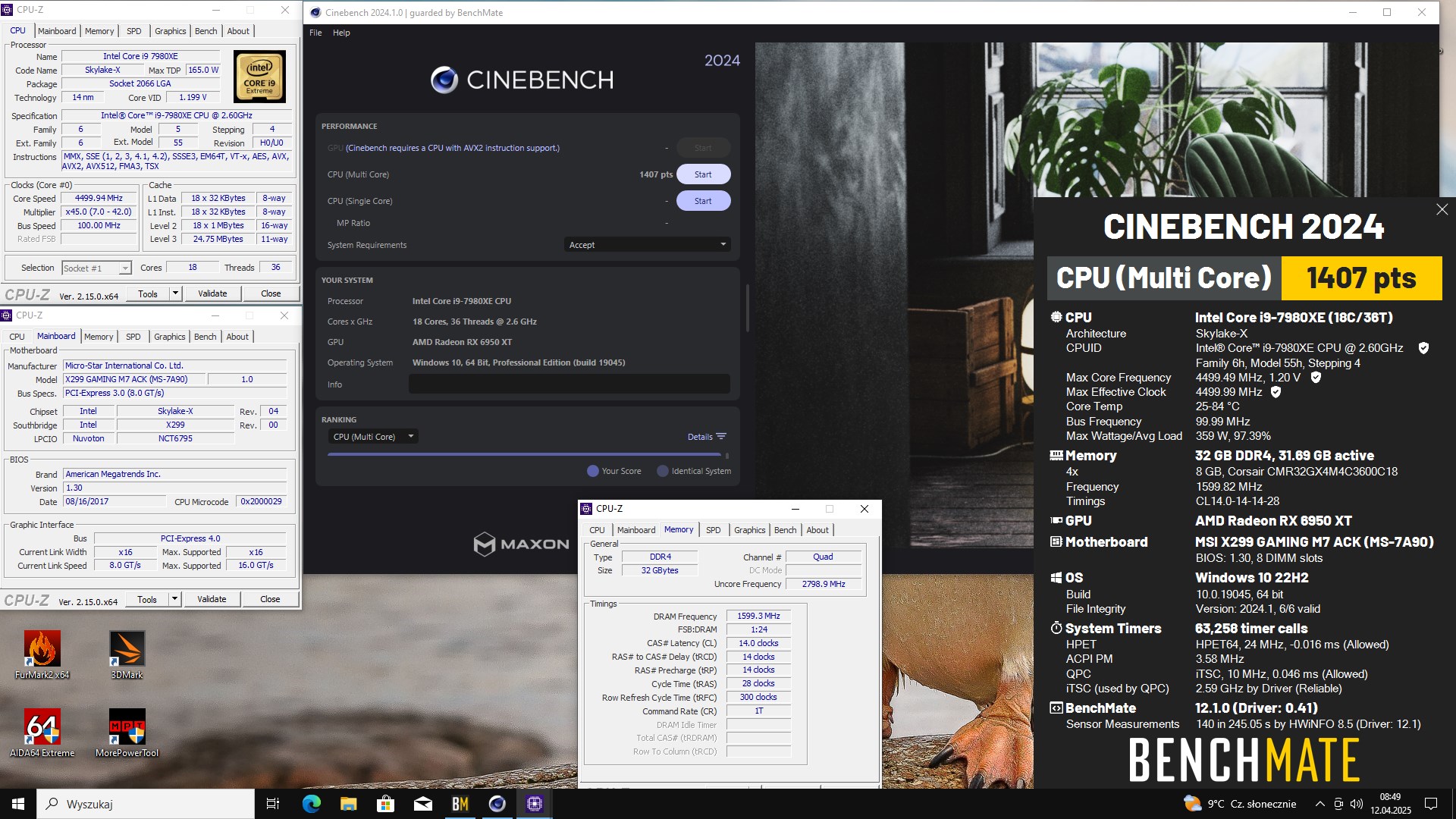Switch to Memory tab in top CPU-Z

pyautogui.click(x=99, y=31)
